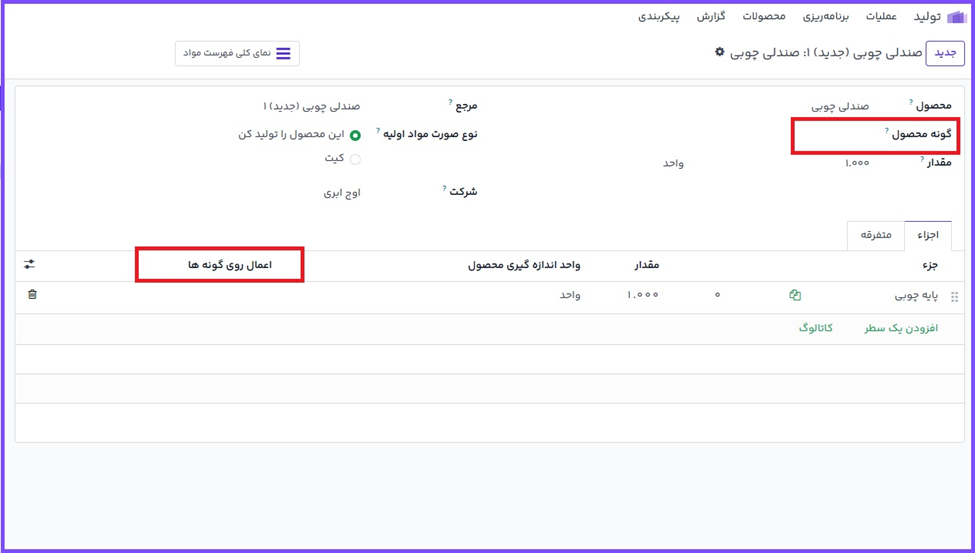This screenshot has width=975, height=553.
Task: Select the این محصول را تولید کن radio option
Action: (x=355, y=135)
